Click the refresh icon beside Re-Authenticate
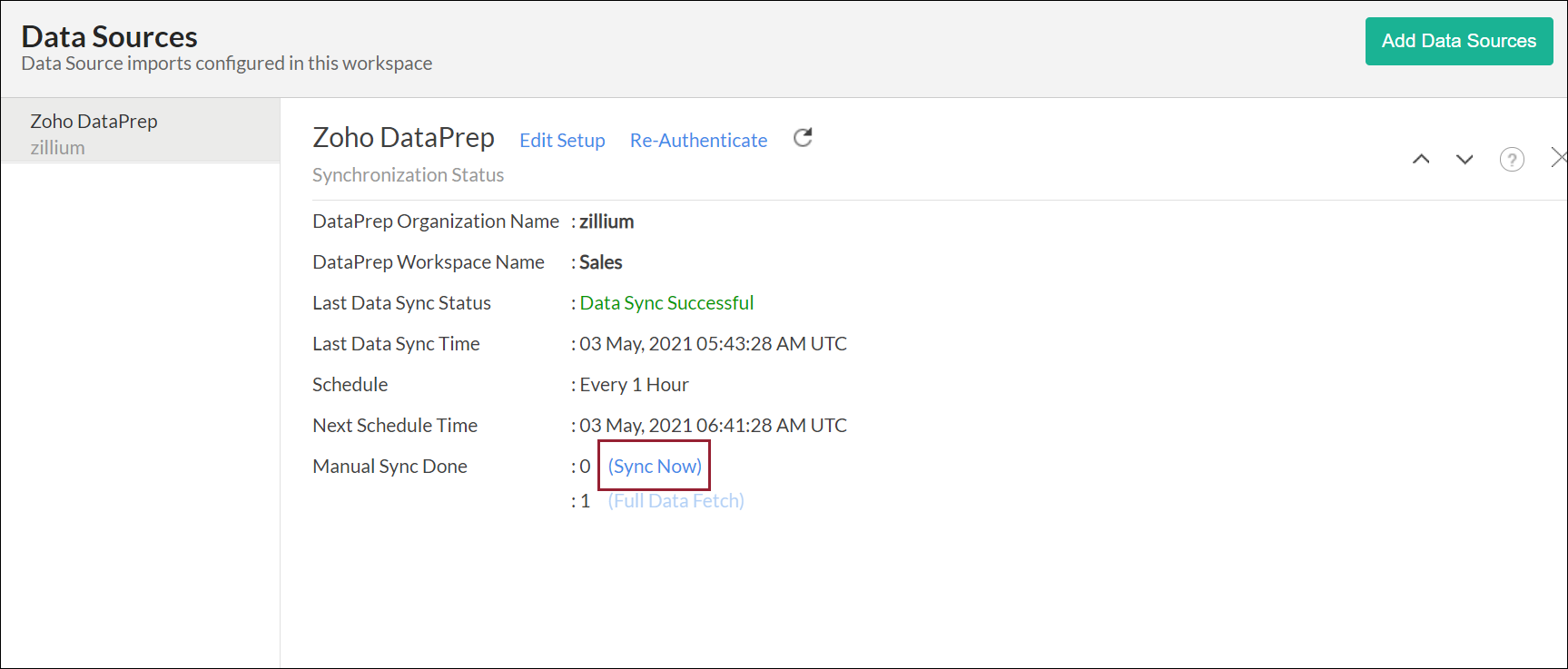The image size is (1568, 669). (x=803, y=138)
